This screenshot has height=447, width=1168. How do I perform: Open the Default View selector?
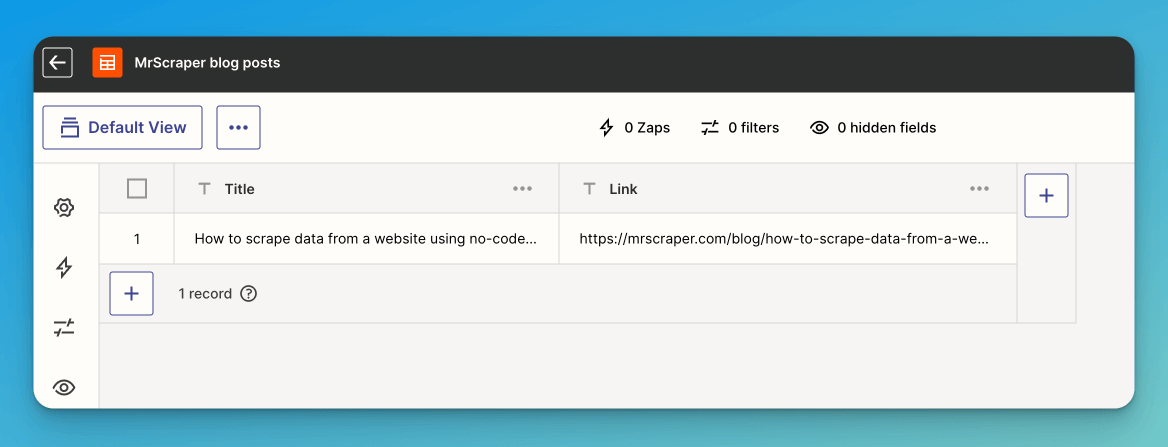[123, 127]
